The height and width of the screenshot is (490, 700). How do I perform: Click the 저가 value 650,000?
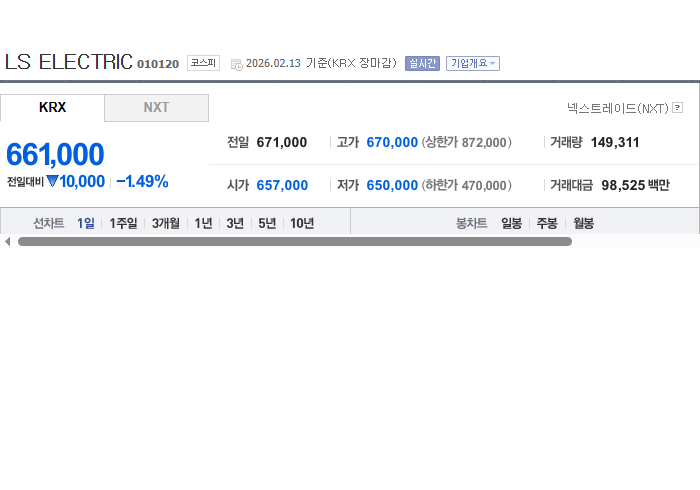392,185
